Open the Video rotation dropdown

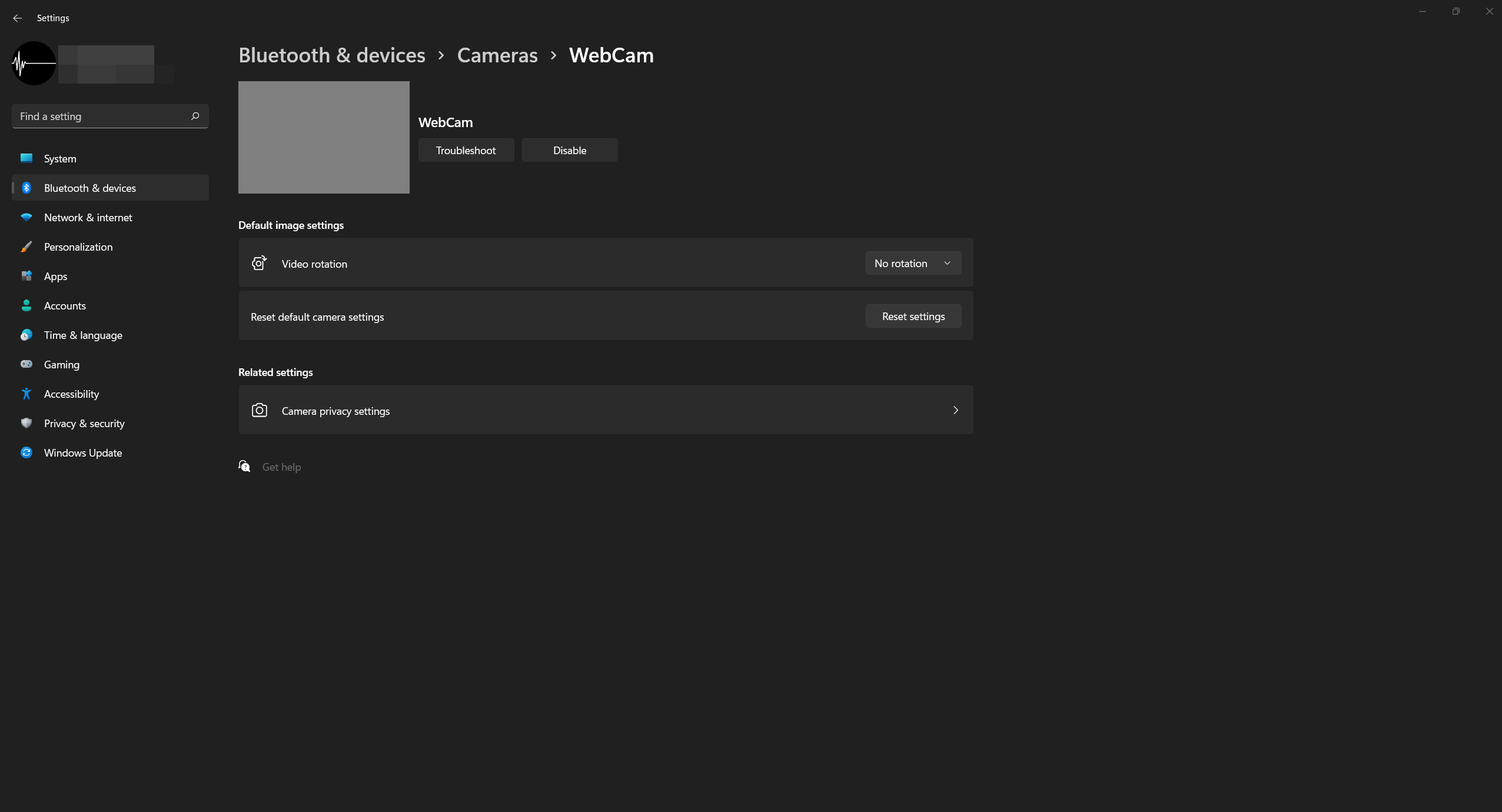tap(913, 263)
